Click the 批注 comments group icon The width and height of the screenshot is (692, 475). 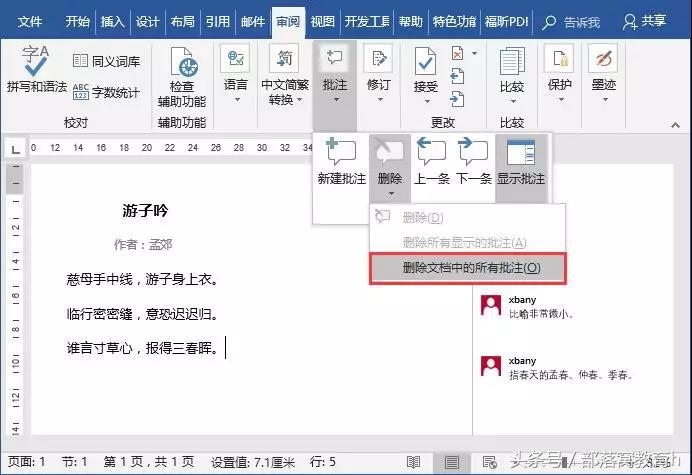335,58
